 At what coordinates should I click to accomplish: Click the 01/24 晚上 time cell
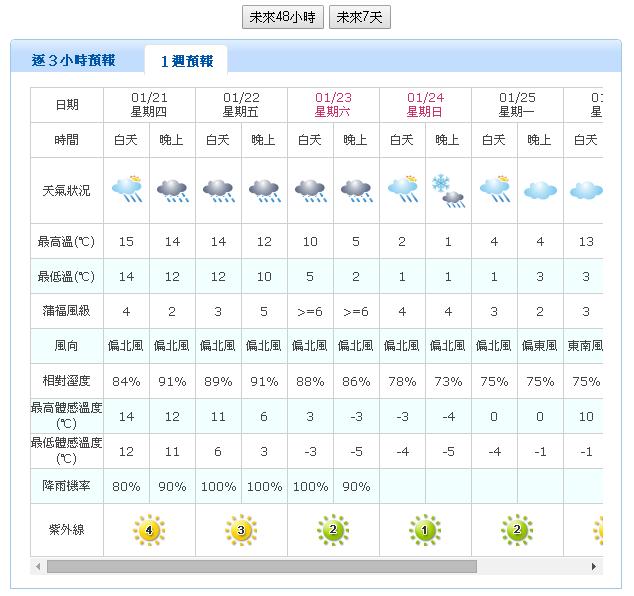tap(447, 140)
